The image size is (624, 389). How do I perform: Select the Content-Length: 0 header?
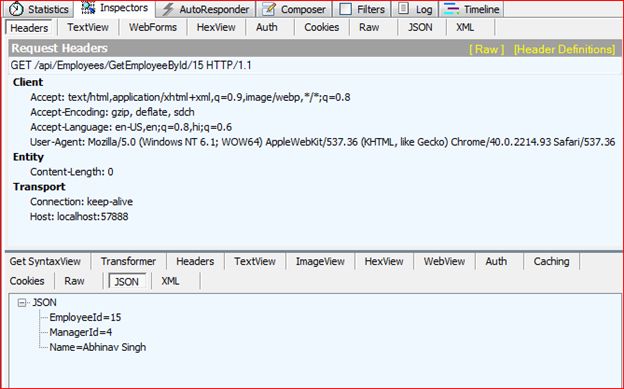click(x=72, y=172)
